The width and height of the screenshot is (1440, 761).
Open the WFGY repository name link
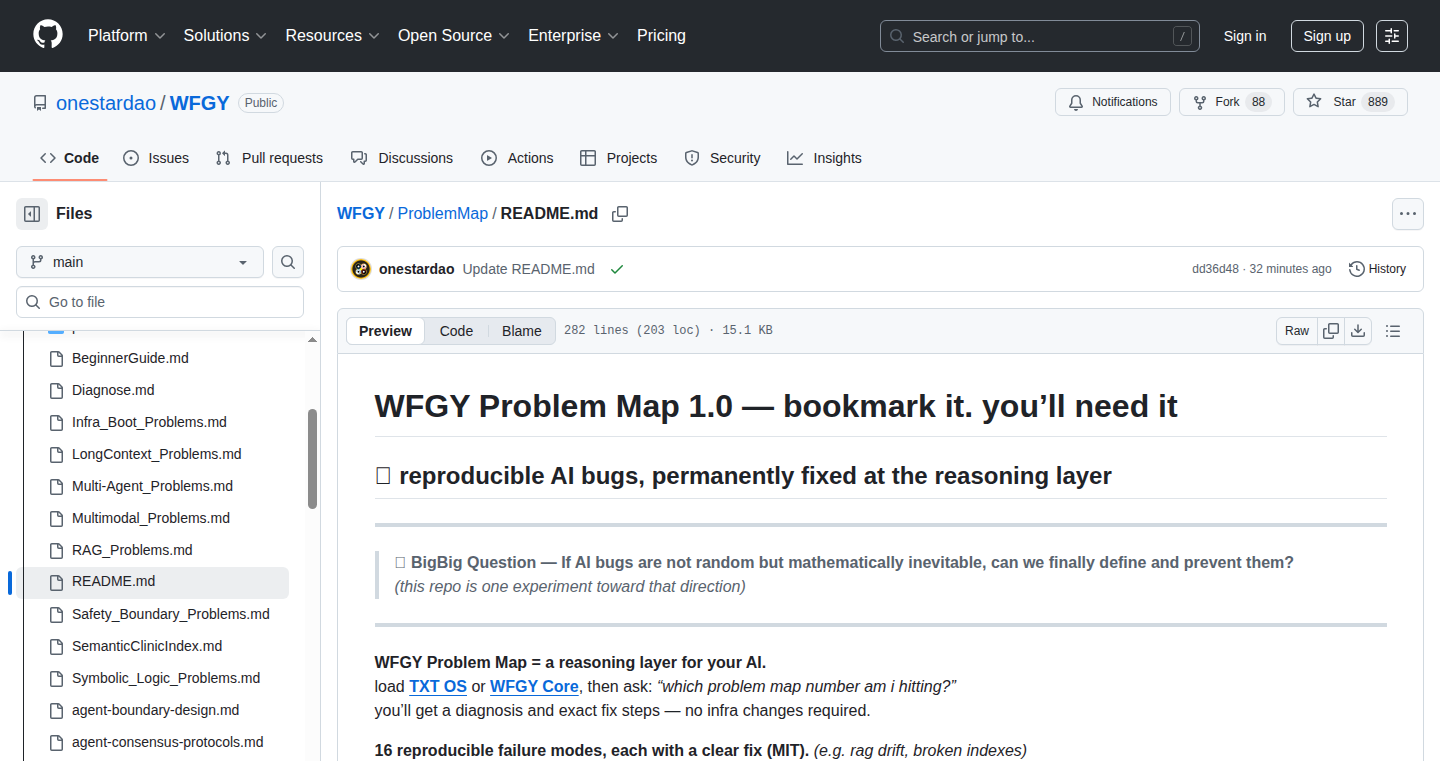click(200, 103)
